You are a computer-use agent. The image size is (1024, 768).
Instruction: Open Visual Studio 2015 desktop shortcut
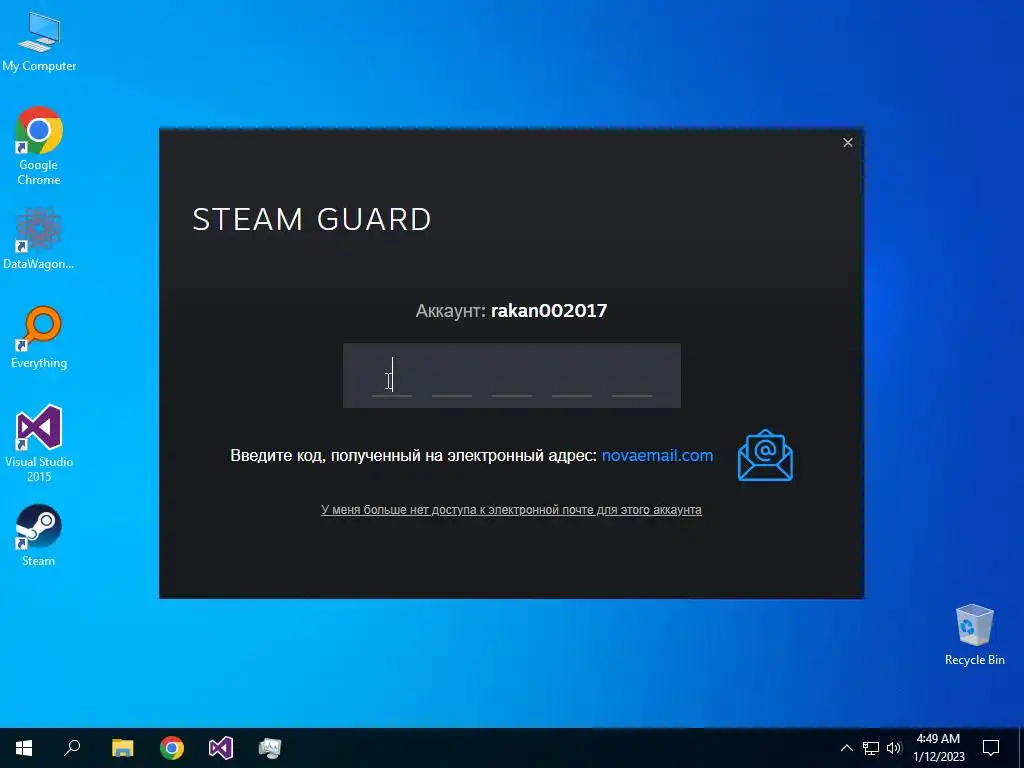coord(39,443)
